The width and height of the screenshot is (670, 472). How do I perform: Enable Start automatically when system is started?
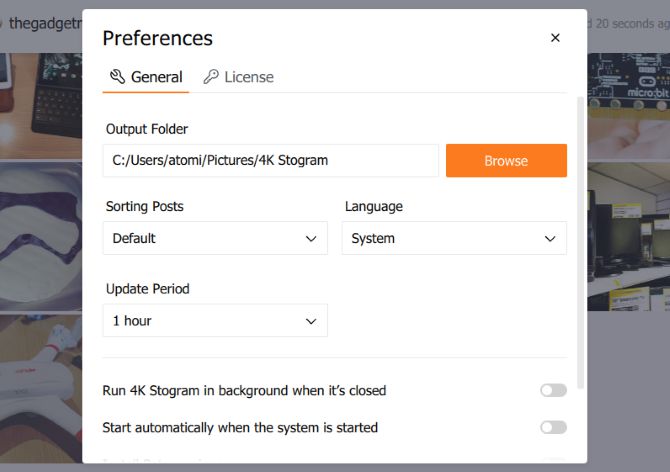pos(553,427)
